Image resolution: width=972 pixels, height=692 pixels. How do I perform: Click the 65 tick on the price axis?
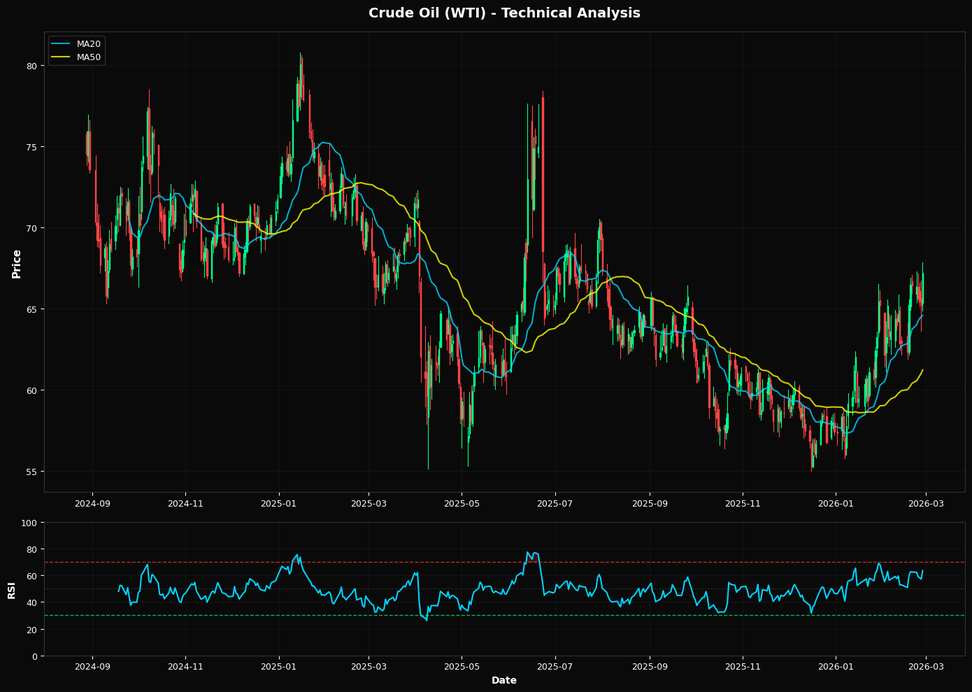[32, 309]
